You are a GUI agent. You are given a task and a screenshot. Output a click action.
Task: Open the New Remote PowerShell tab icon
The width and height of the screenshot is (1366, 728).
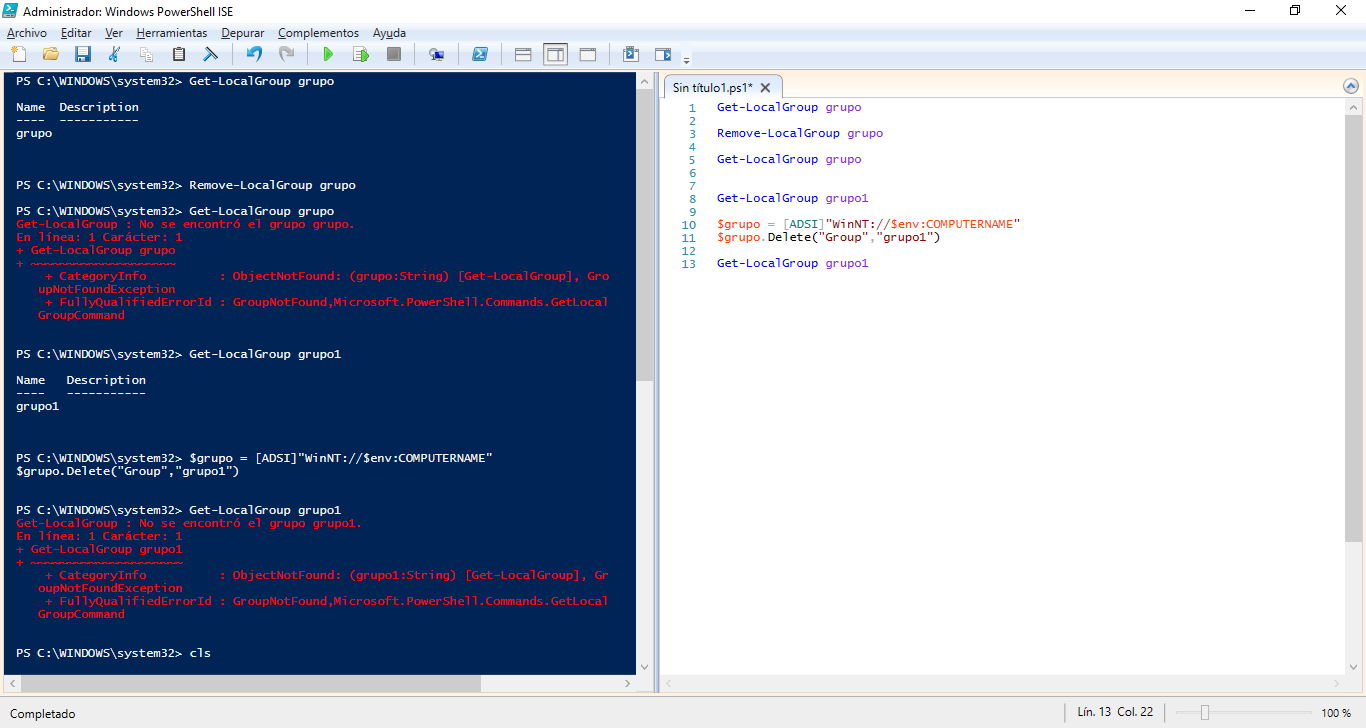click(436, 54)
